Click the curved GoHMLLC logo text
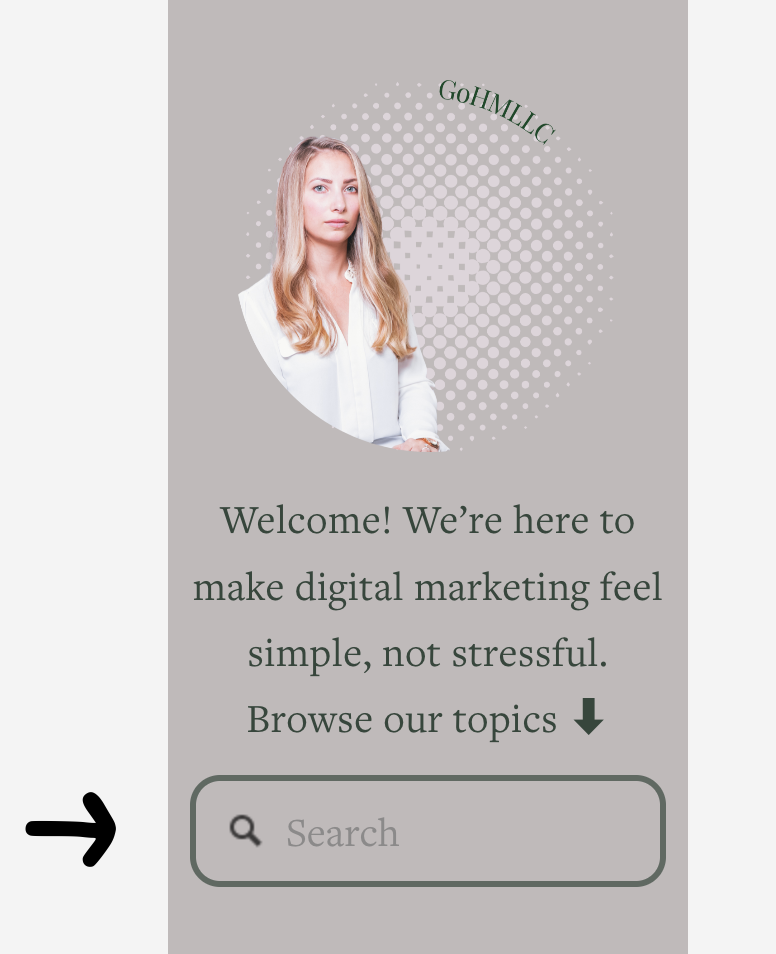The height and width of the screenshot is (954, 776). (497, 111)
